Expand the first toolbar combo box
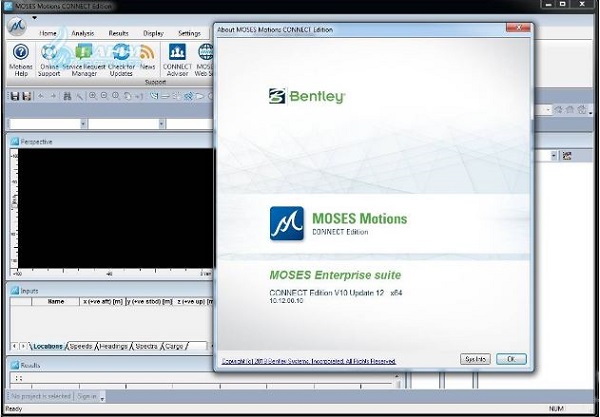The height and width of the screenshot is (417, 600). pyautogui.click(x=83, y=124)
